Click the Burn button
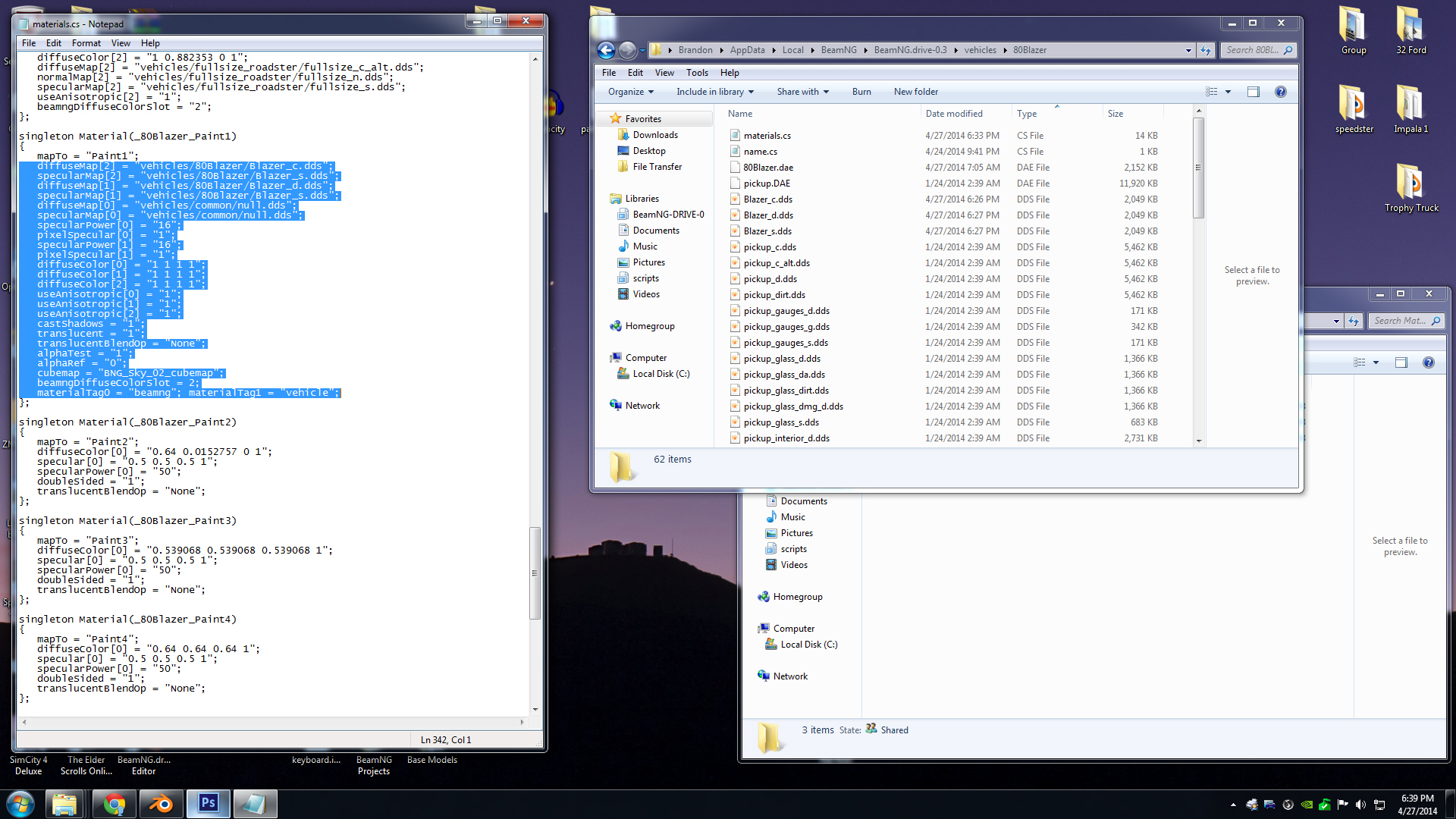Screen dimensions: 1456x819 [x=861, y=92]
